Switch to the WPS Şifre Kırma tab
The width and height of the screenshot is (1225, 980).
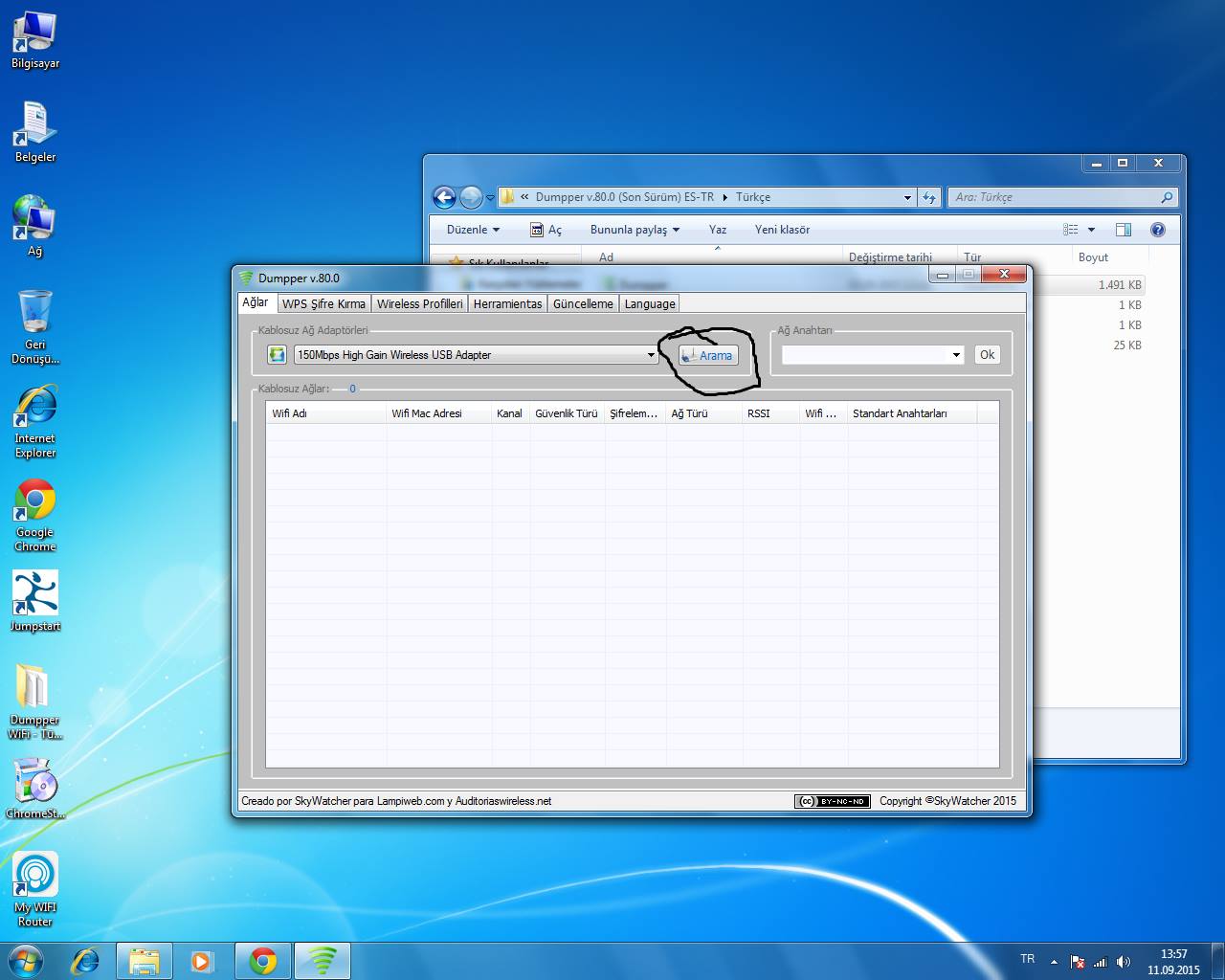pyautogui.click(x=323, y=303)
